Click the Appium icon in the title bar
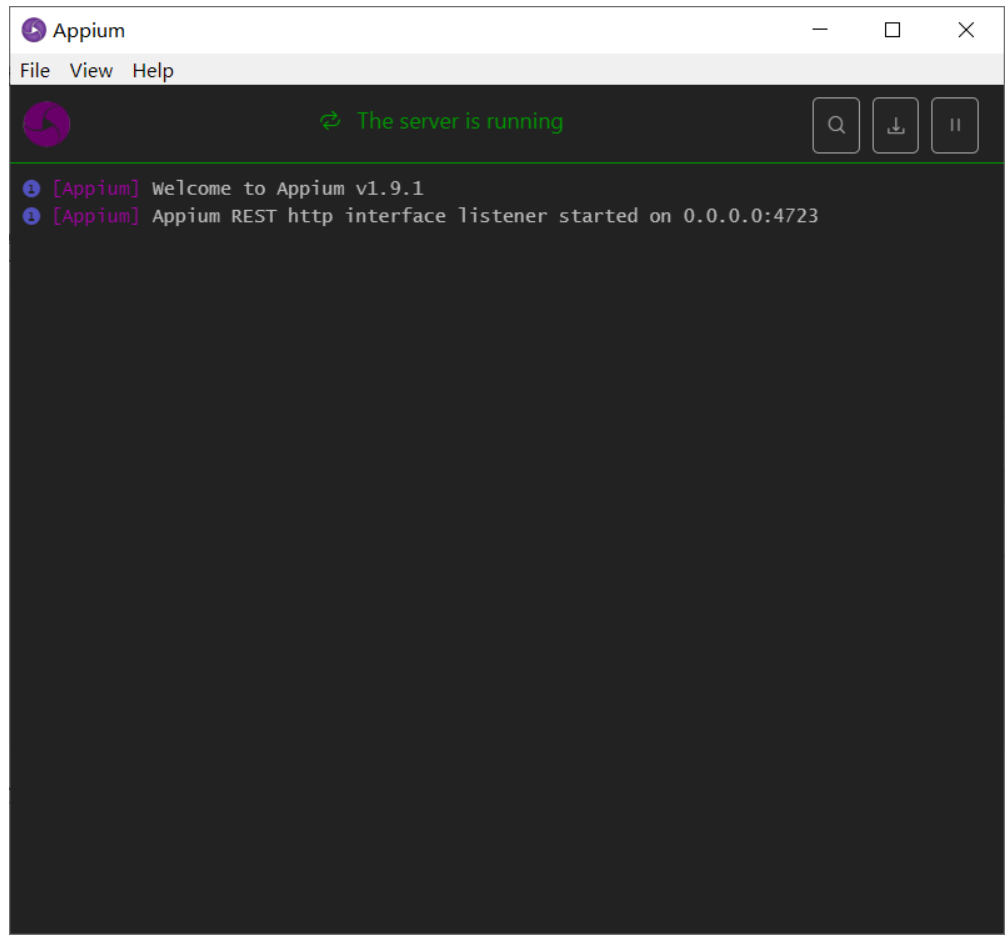The height and width of the screenshot is (937, 1008). (x=33, y=30)
